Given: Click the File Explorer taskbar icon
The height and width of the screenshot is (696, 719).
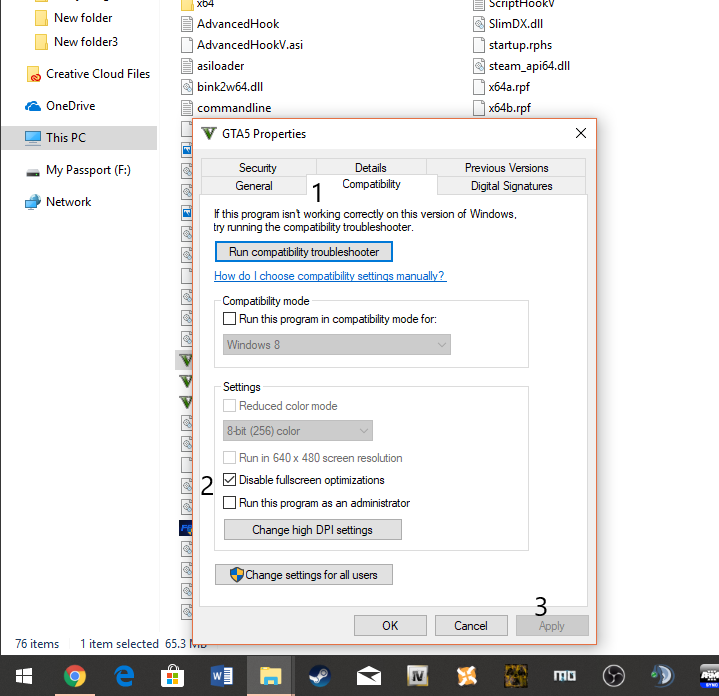Looking at the screenshot, I should point(271,676).
